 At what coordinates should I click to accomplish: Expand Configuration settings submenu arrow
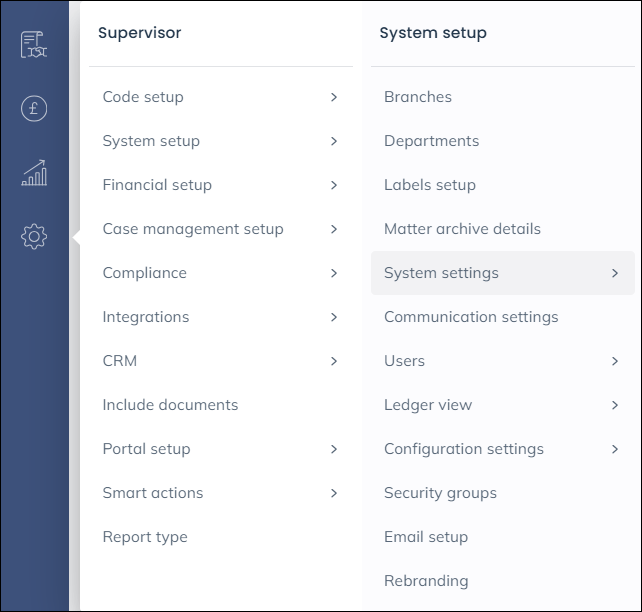615,449
